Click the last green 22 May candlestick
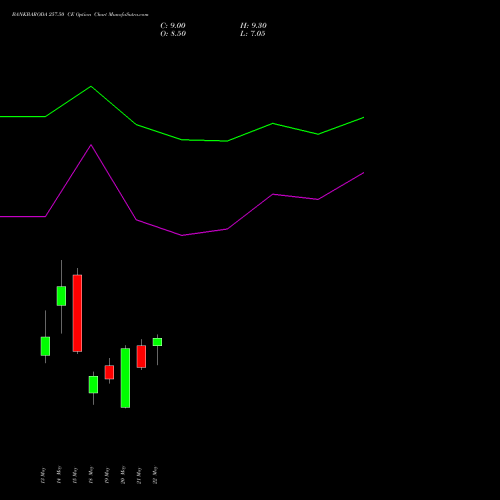500x500 pixels. click(x=157, y=342)
